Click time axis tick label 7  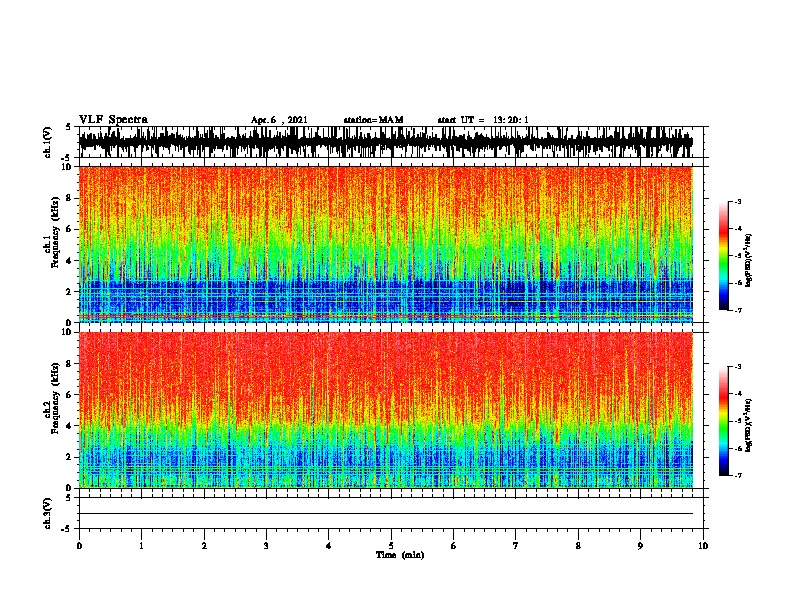click(516, 546)
